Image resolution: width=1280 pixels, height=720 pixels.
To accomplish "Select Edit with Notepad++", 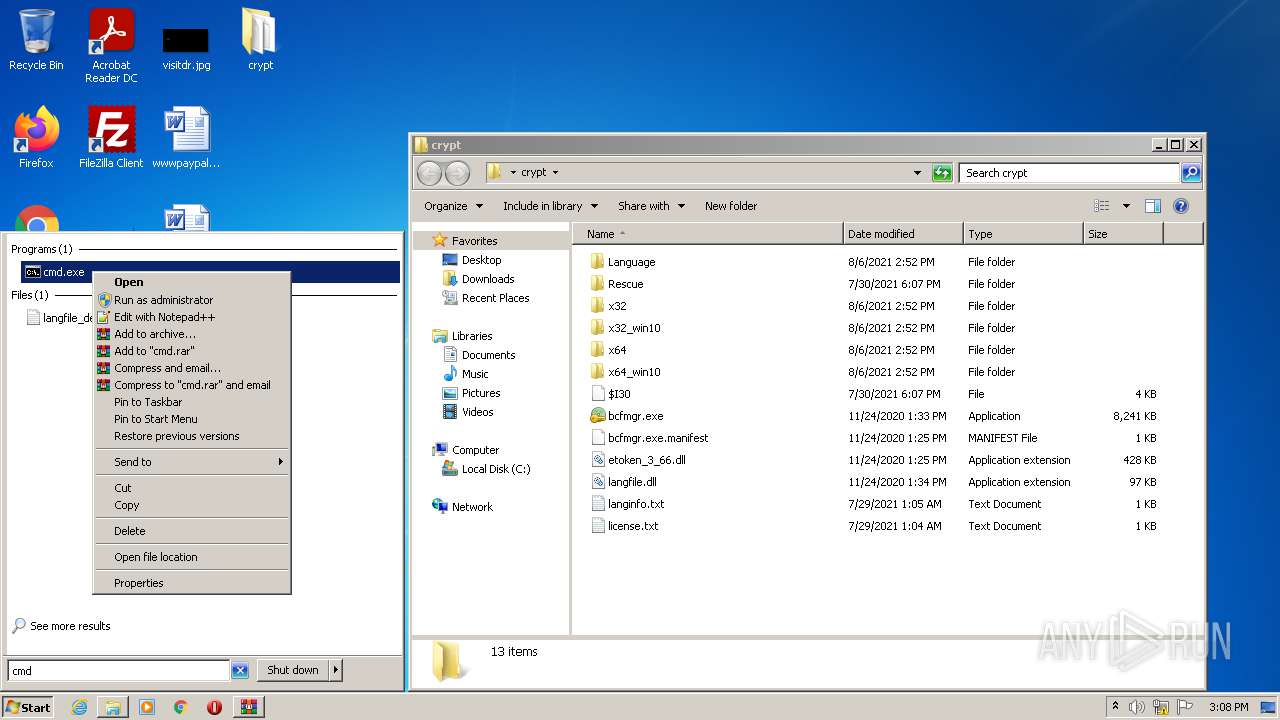I will pyautogui.click(x=191, y=317).
